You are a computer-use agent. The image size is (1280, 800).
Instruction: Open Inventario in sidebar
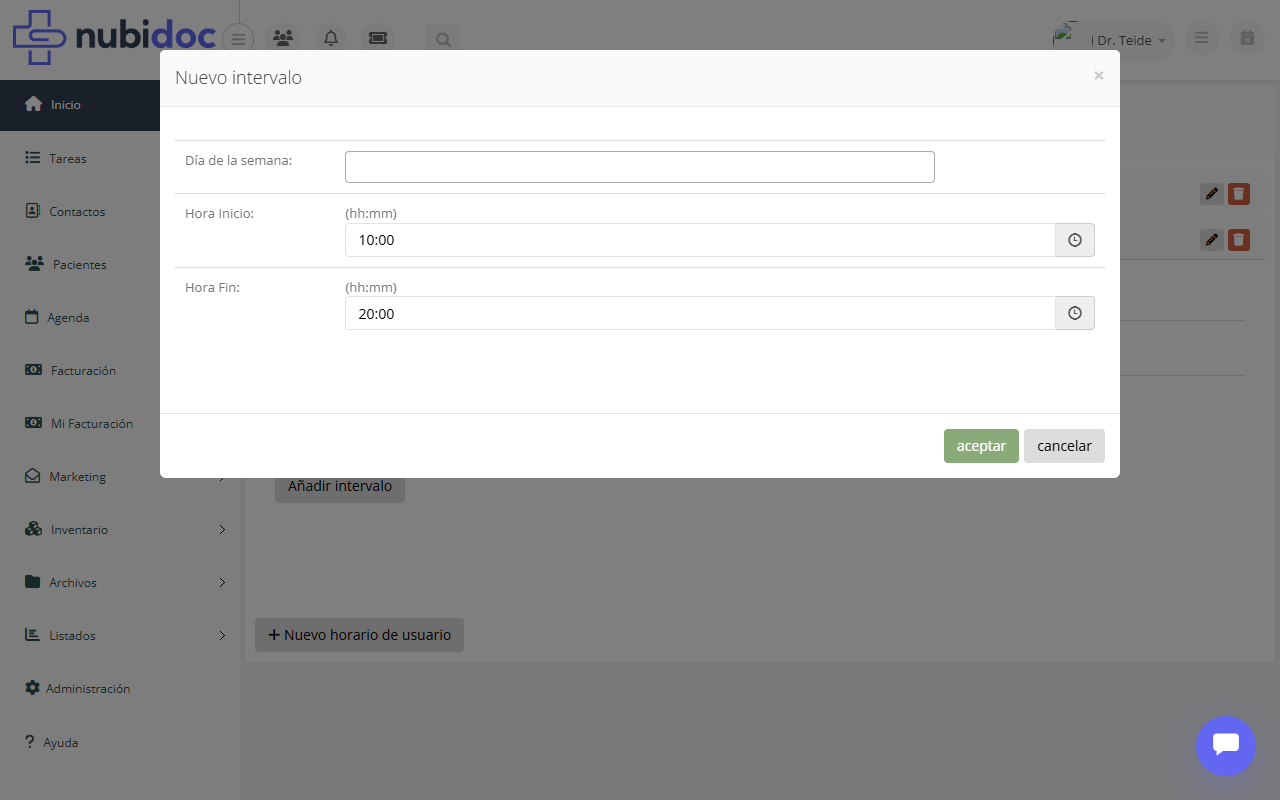(120, 529)
